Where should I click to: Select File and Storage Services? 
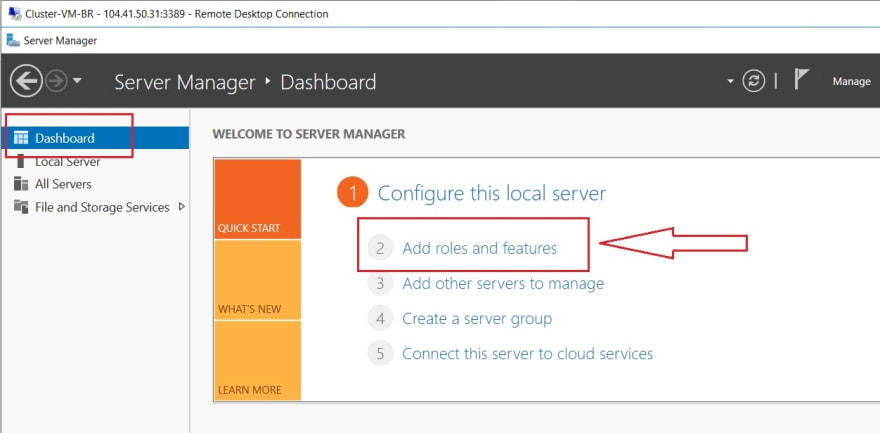[x=102, y=208]
